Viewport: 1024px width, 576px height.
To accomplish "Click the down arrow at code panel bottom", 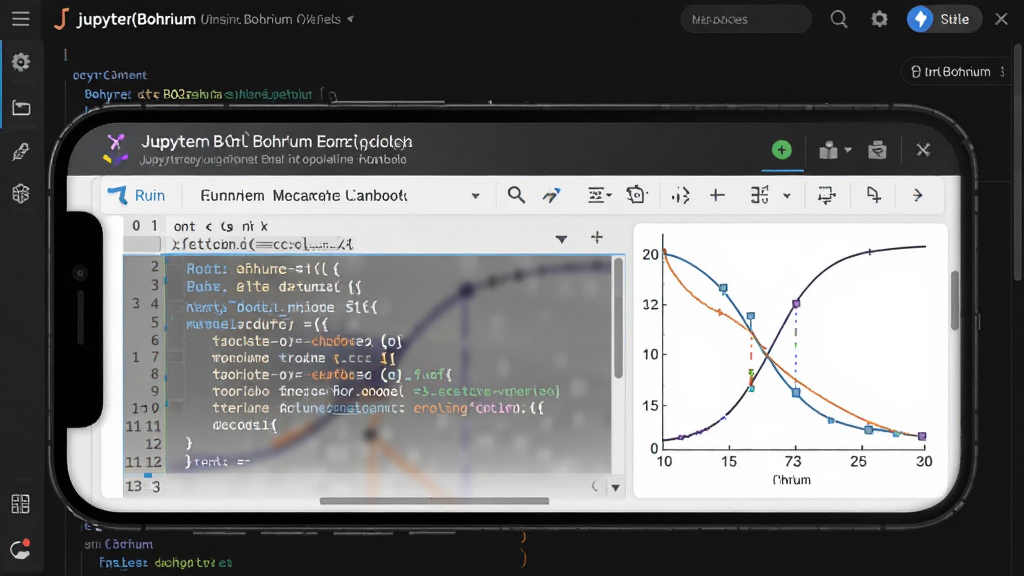I will (x=615, y=487).
